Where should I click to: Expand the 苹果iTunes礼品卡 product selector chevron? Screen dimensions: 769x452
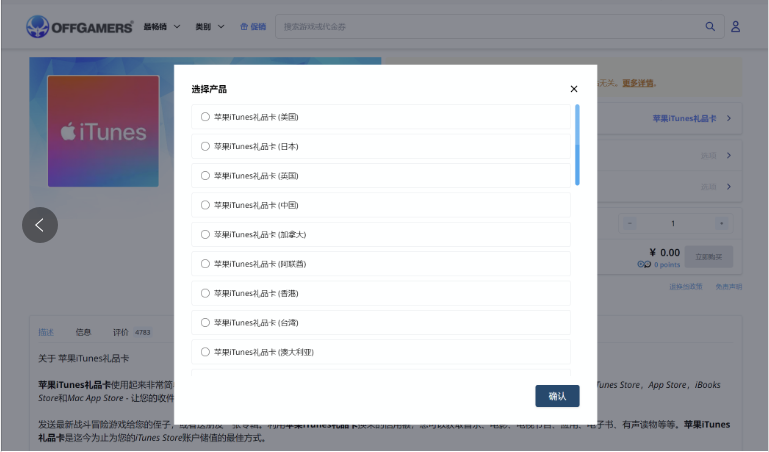coord(729,118)
